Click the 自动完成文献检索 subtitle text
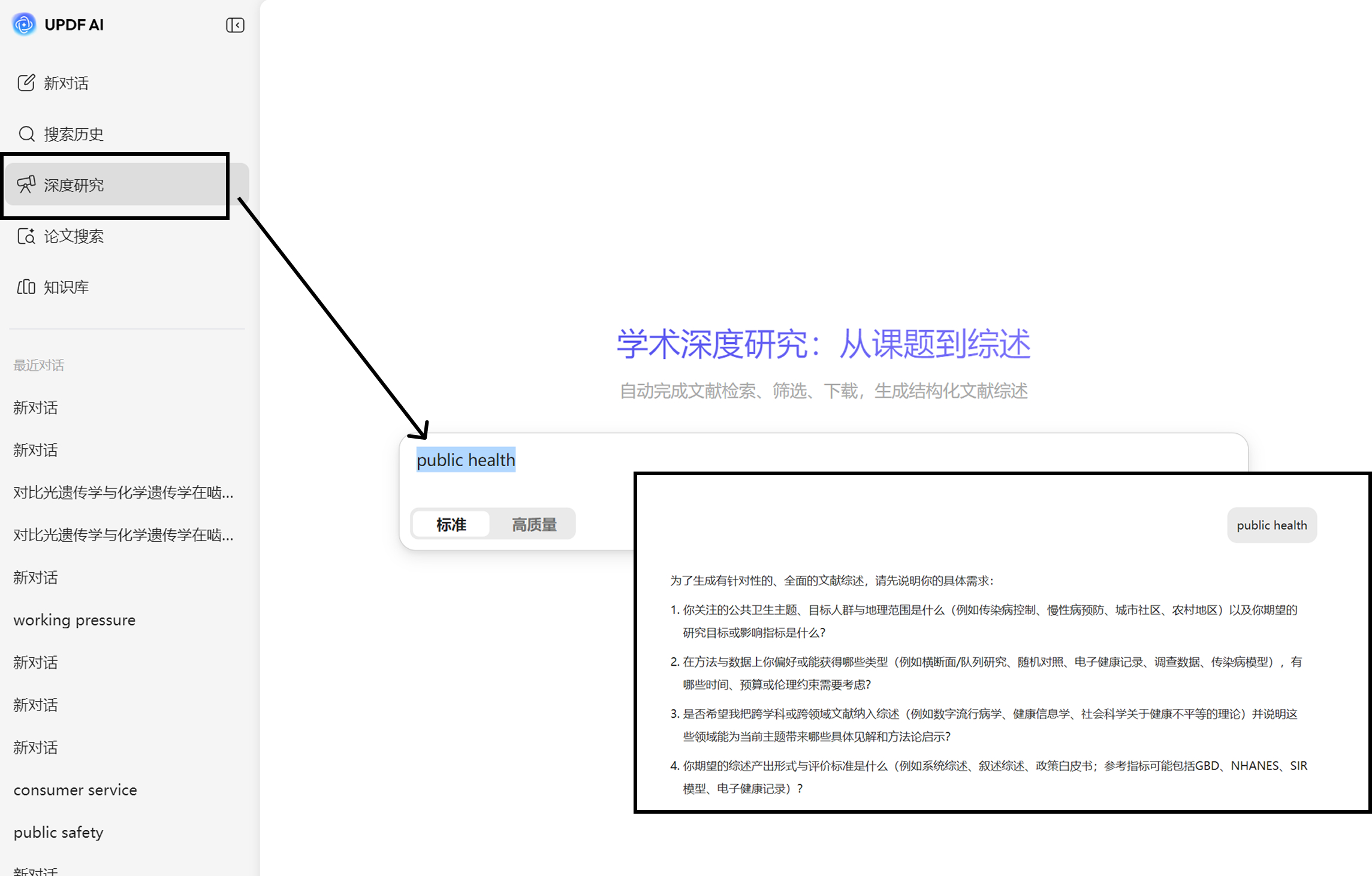1372x876 pixels. (824, 391)
